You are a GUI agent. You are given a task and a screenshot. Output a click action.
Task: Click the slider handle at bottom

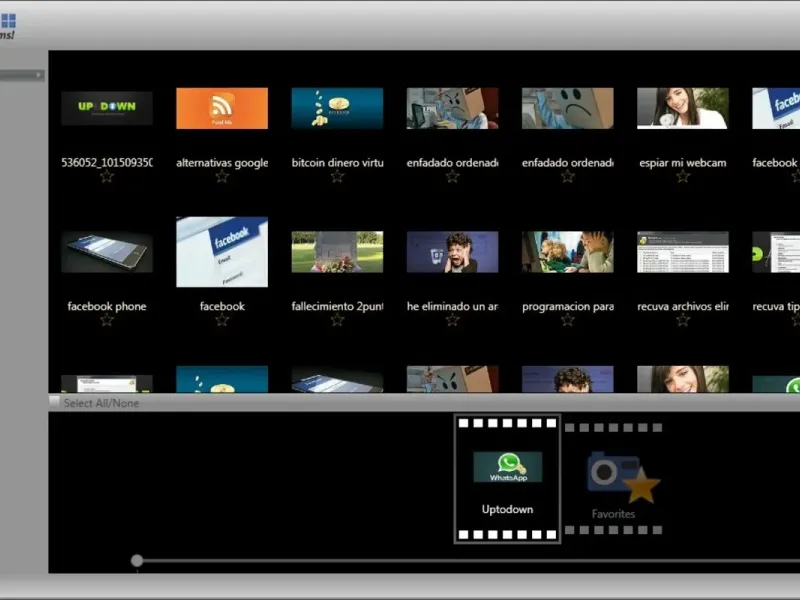[x=137, y=560]
